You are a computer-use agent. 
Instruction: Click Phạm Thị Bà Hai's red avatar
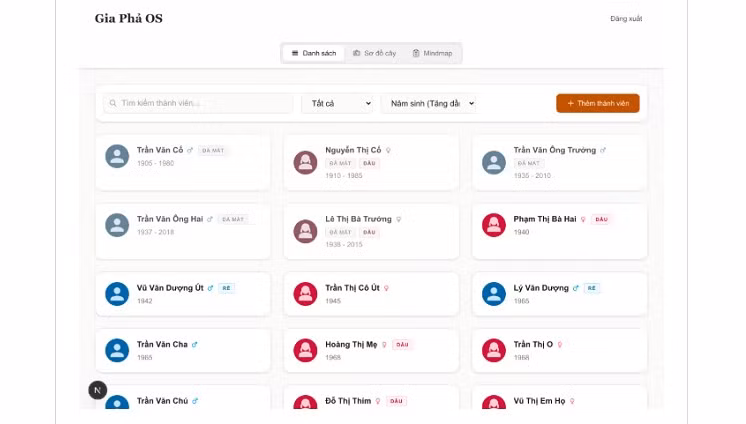[x=493, y=225]
